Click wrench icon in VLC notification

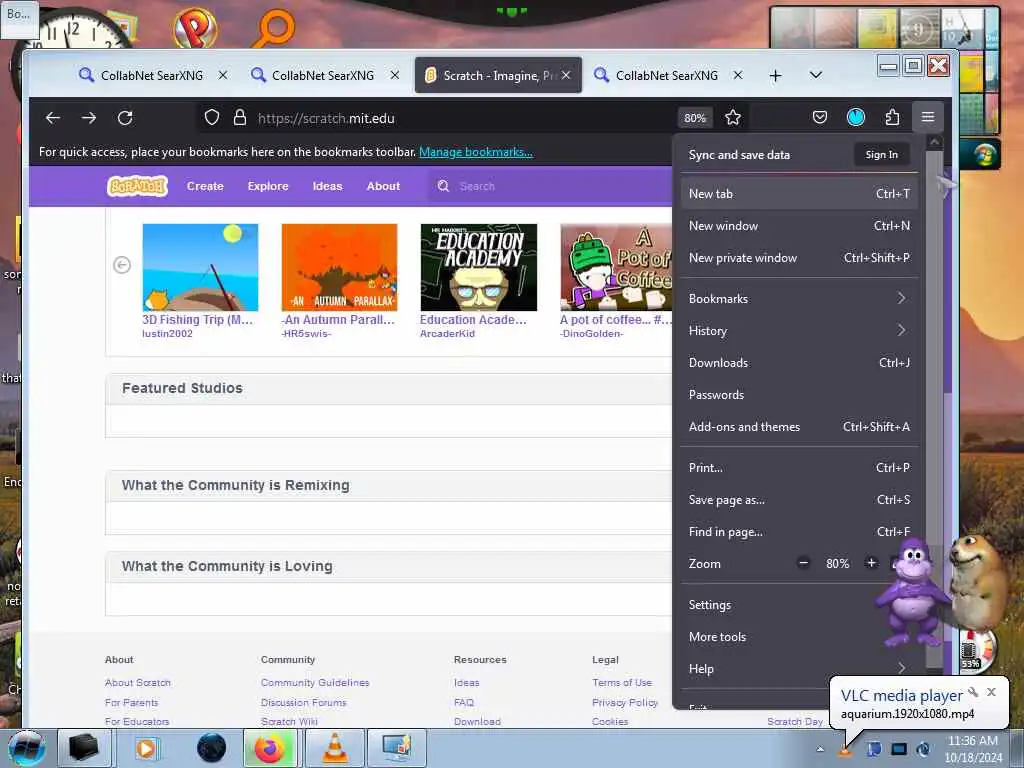[x=973, y=692]
